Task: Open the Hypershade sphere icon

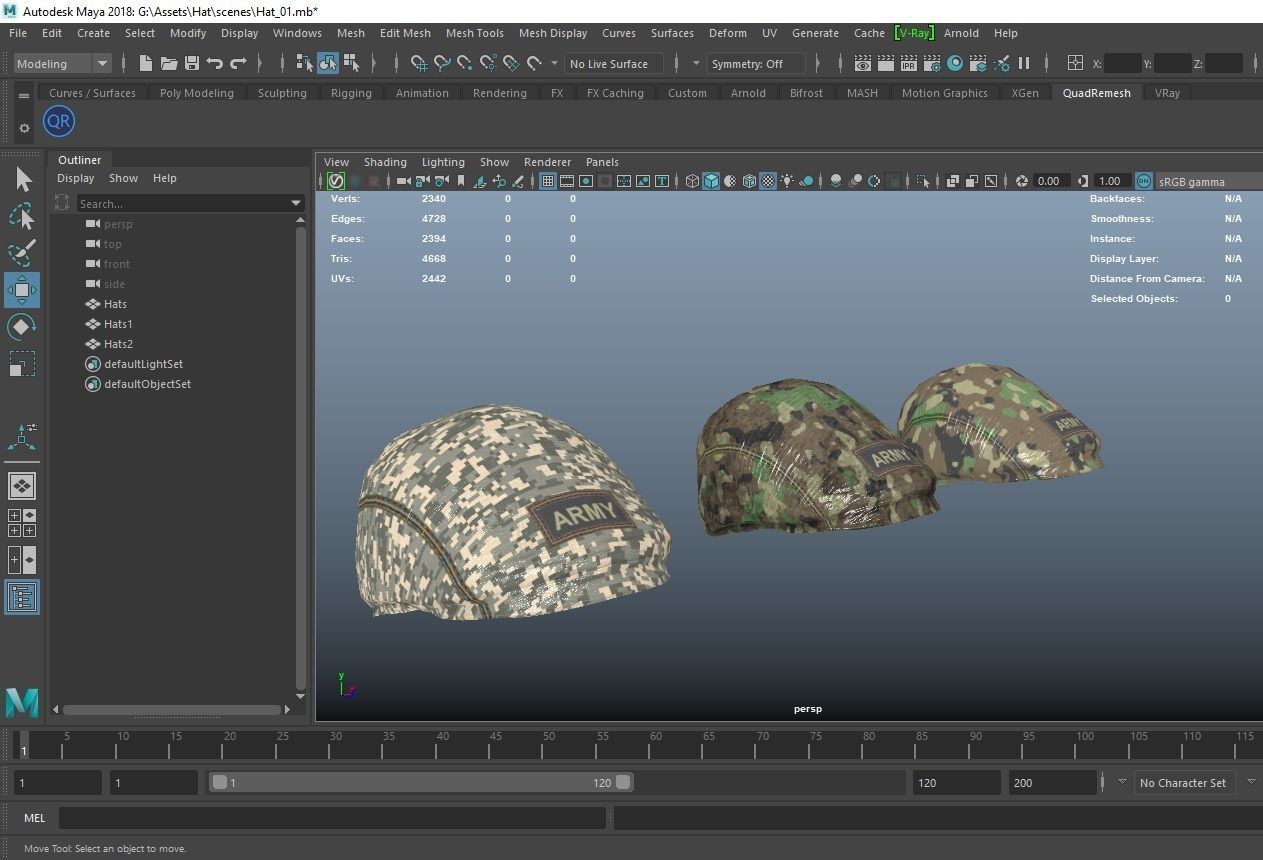Action: 955,63
